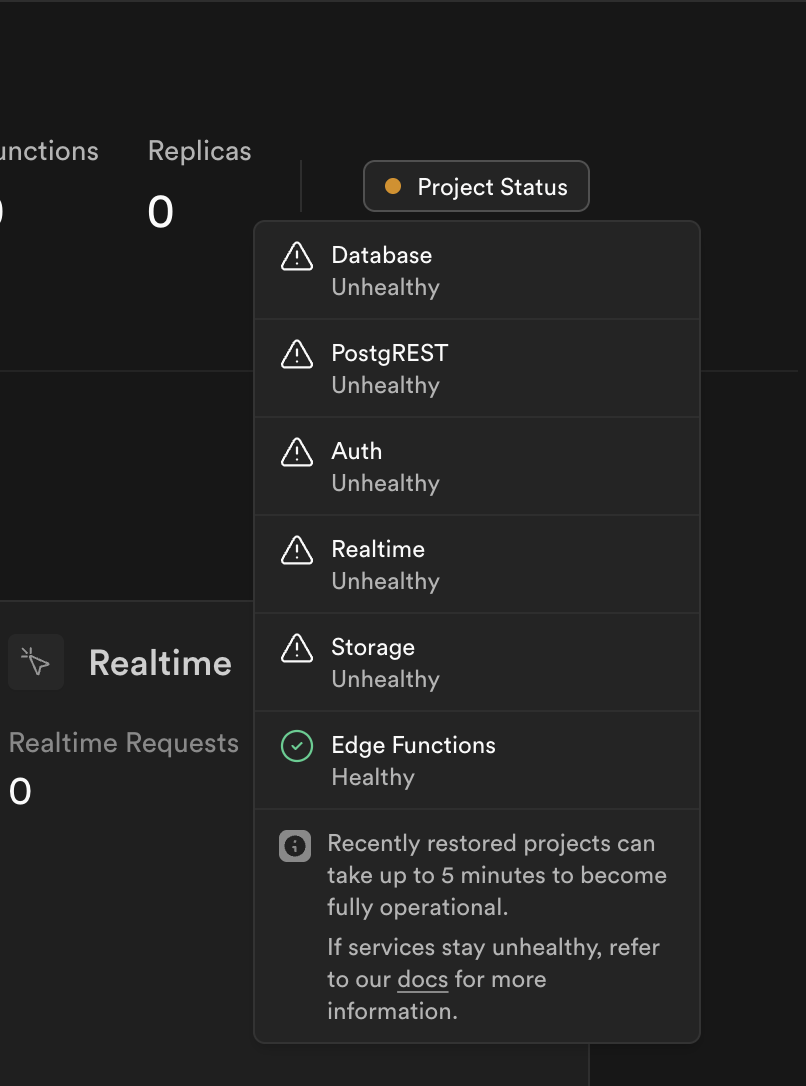
Task: Click the Edge Functions green checkmark icon
Action: (297, 746)
